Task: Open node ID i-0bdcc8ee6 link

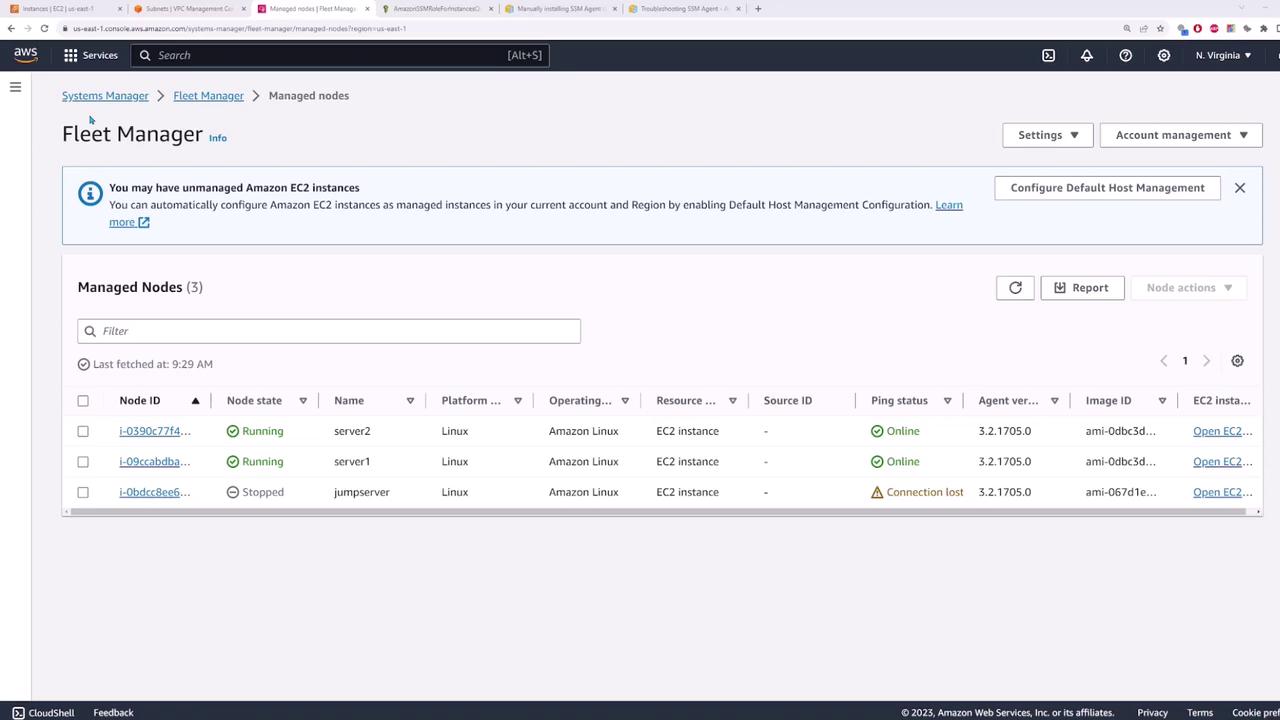Action: (155, 492)
